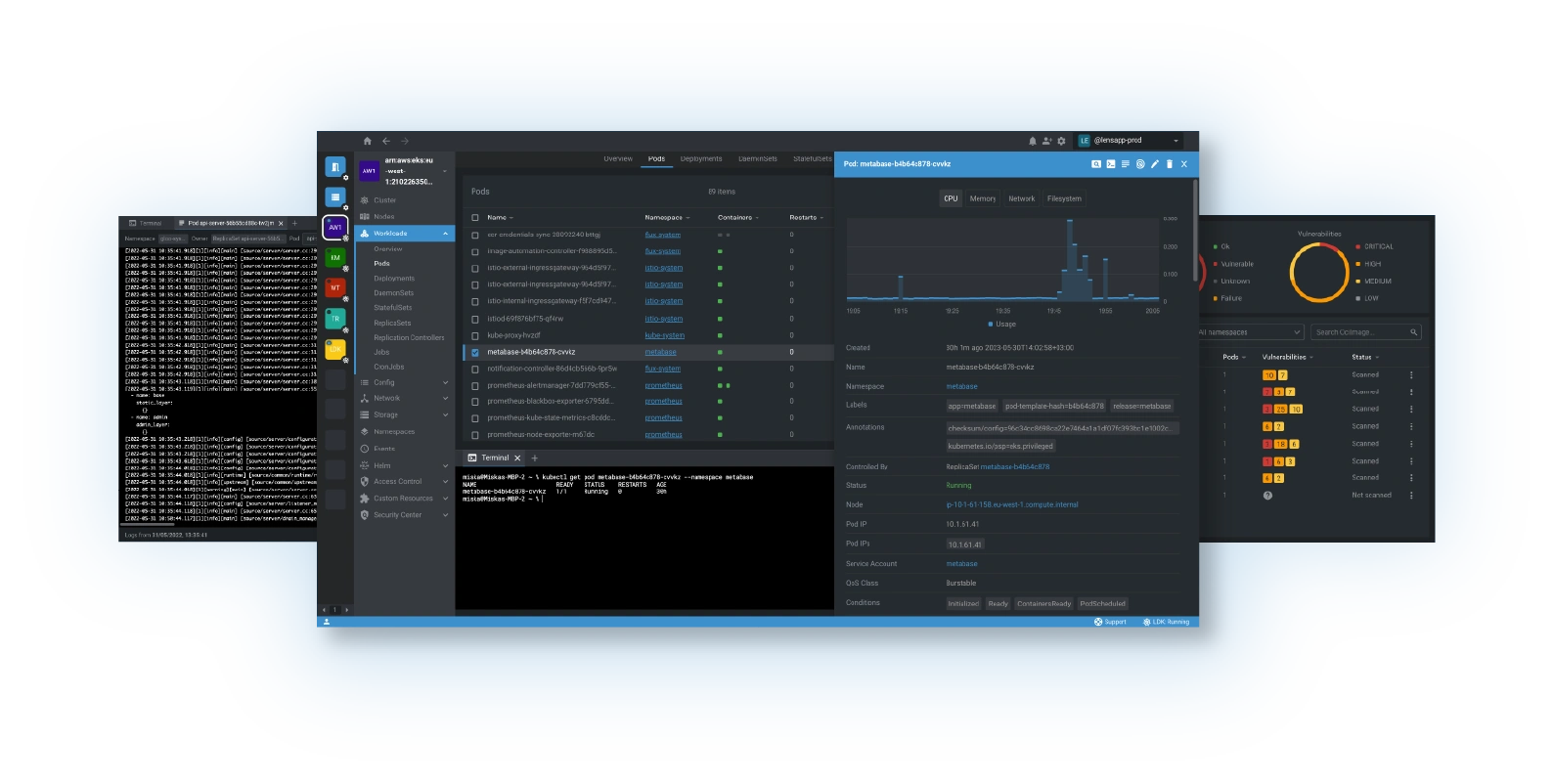Click the edit pencil icon for pod
The height and width of the screenshot is (784, 1553).
[x=1155, y=164]
